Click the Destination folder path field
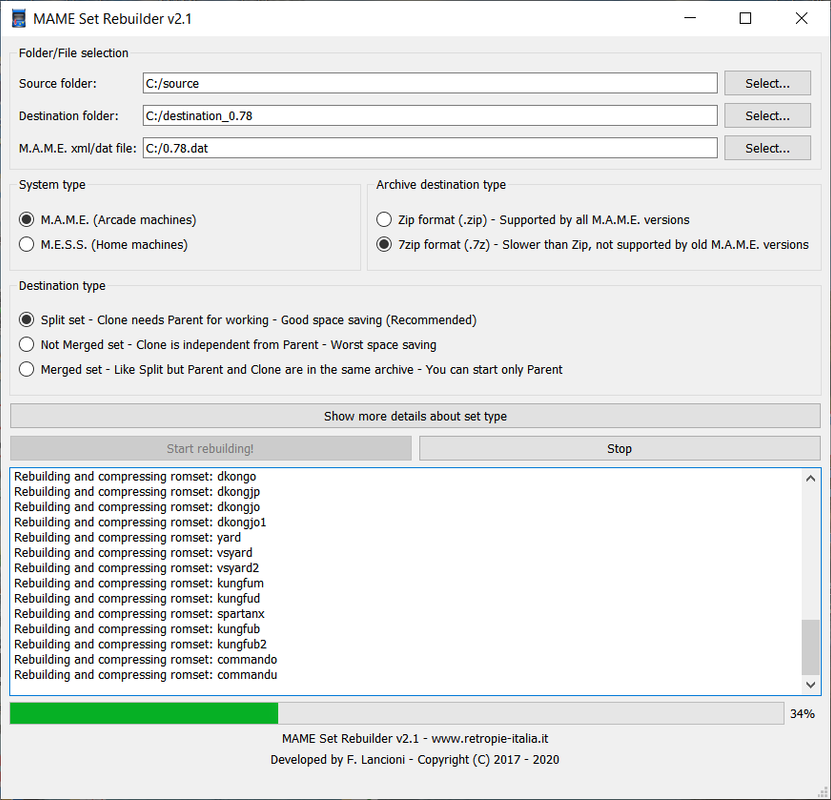Image resolution: width=831 pixels, height=800 pixels. click(430, 115)
